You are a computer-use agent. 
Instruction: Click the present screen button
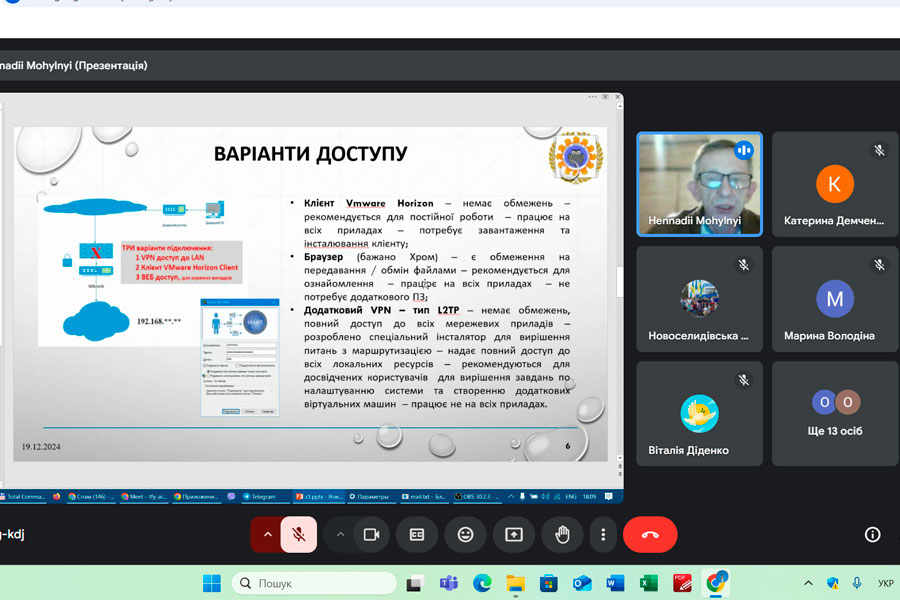click(514, 535)
